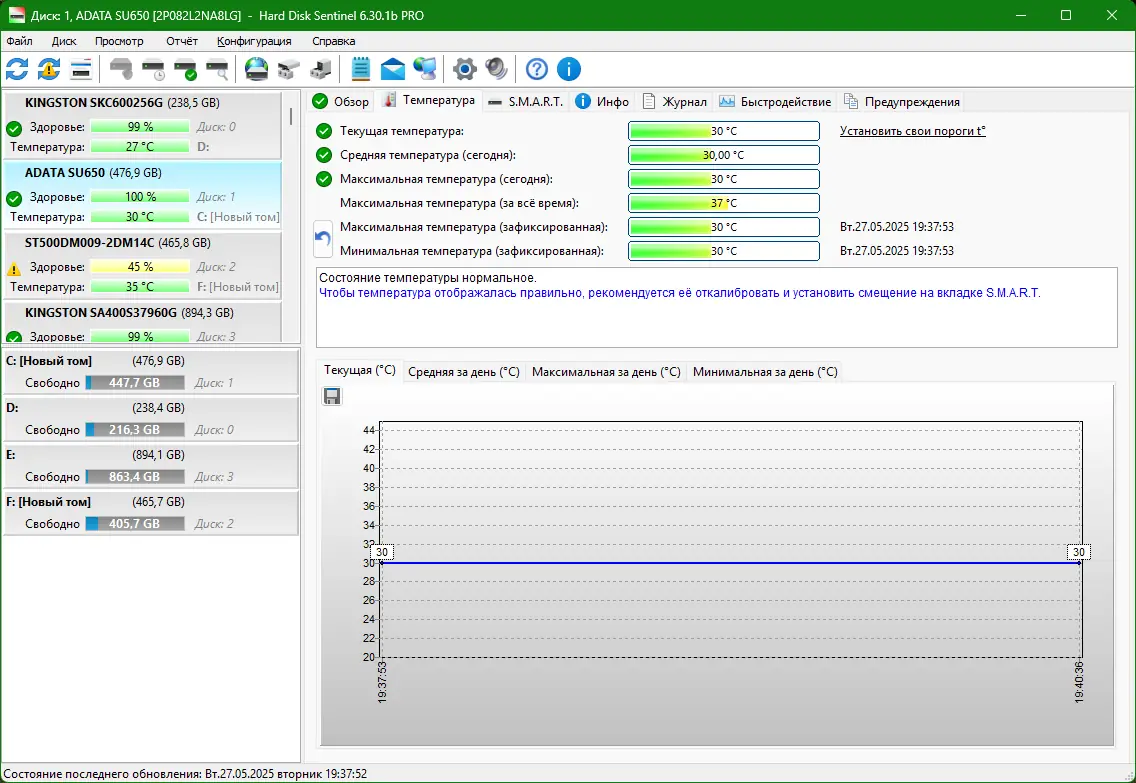Click the blue info icon in toolbar
1136x783 pixels.
[569, 69]
